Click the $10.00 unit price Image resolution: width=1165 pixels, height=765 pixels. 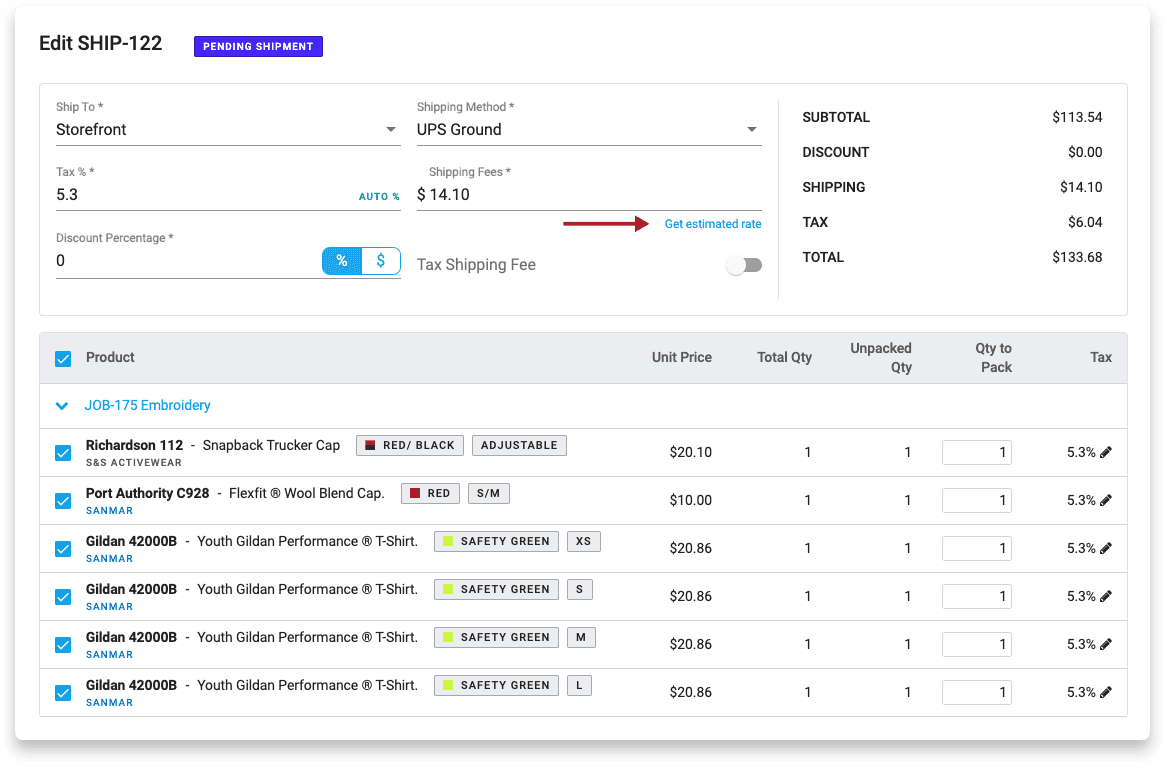click(690, 501)
